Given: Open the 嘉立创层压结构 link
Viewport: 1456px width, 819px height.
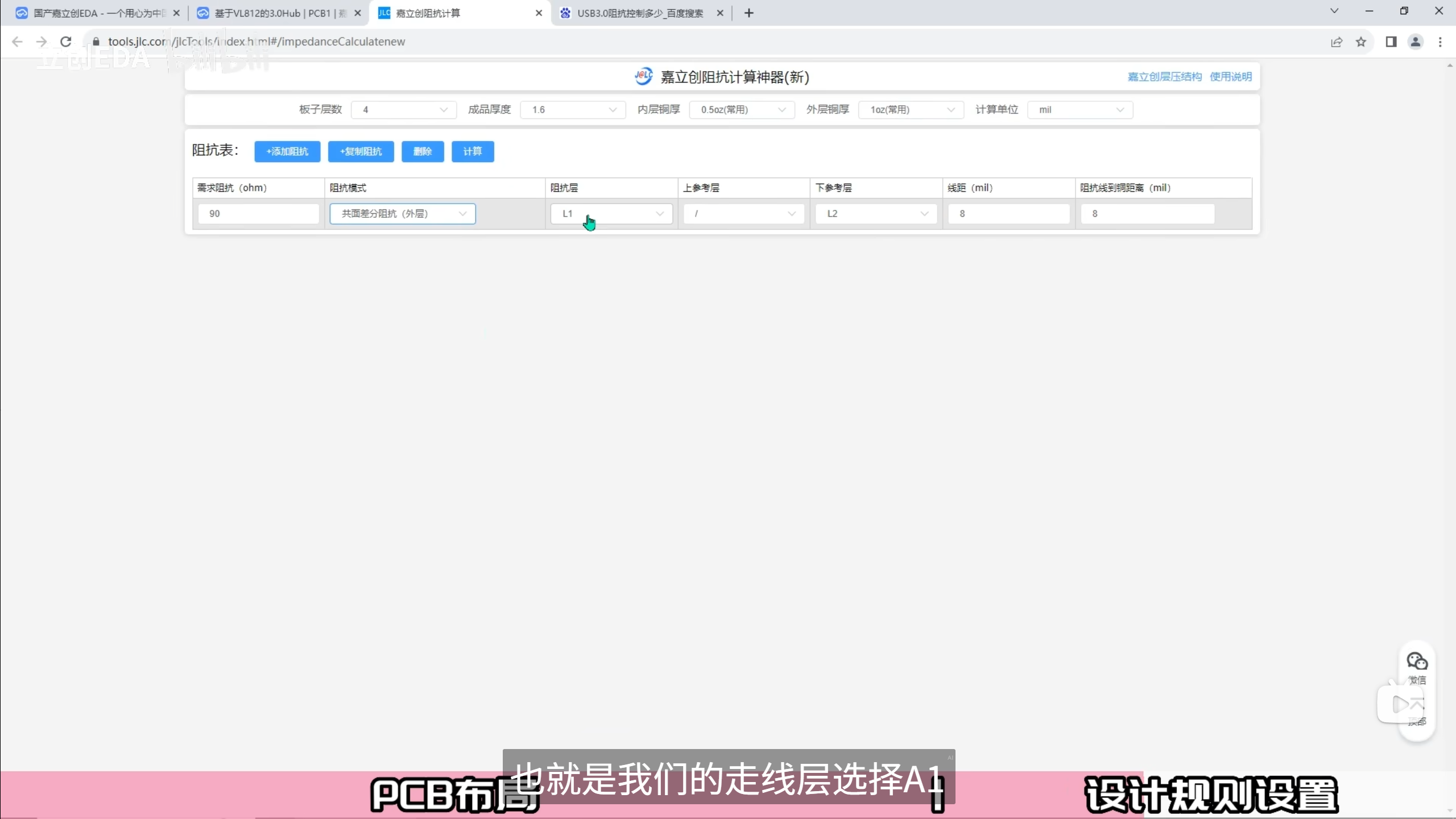Looking at the screenshot, I should point(1164,77).
